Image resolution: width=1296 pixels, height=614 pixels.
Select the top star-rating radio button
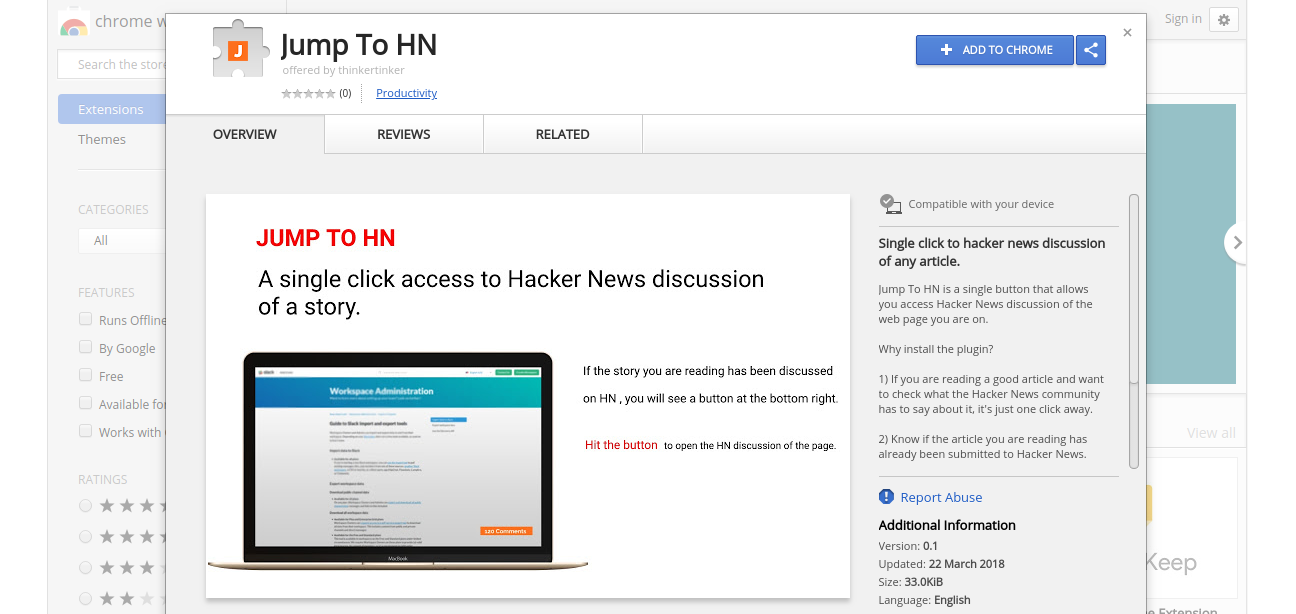[x=86, y=506]
